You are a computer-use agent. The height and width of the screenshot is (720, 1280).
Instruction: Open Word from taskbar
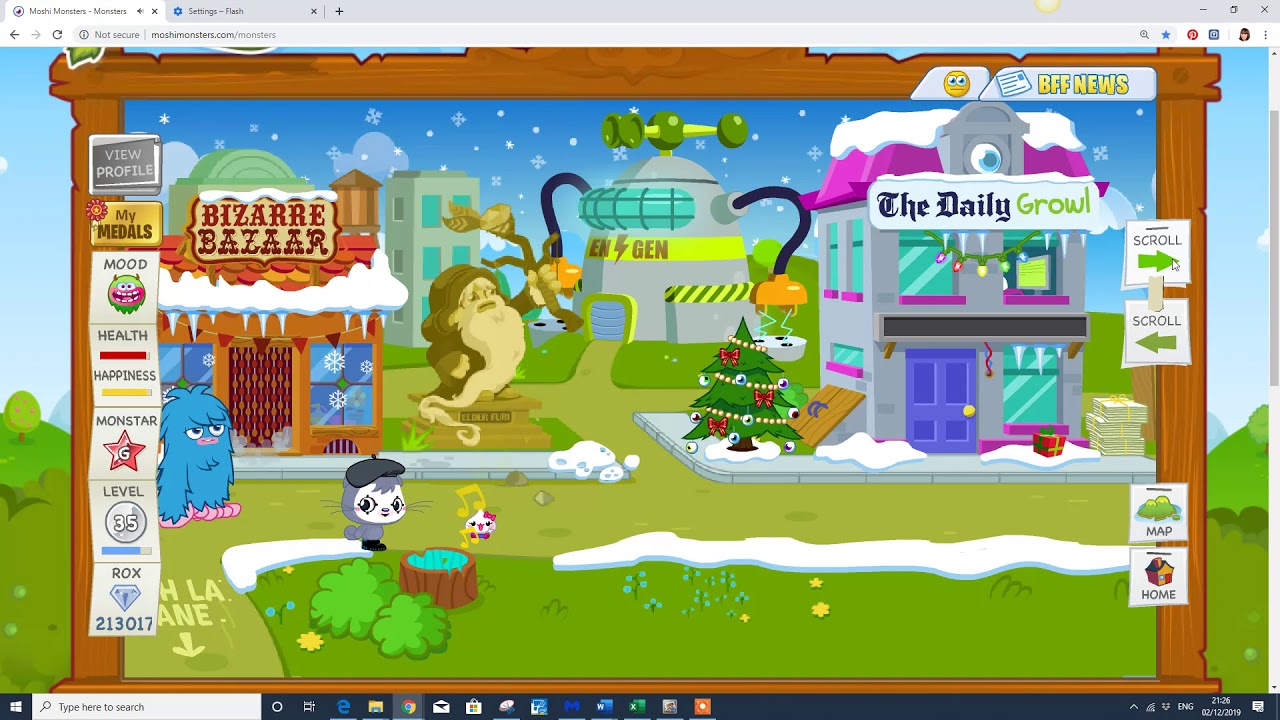point(604,707)
